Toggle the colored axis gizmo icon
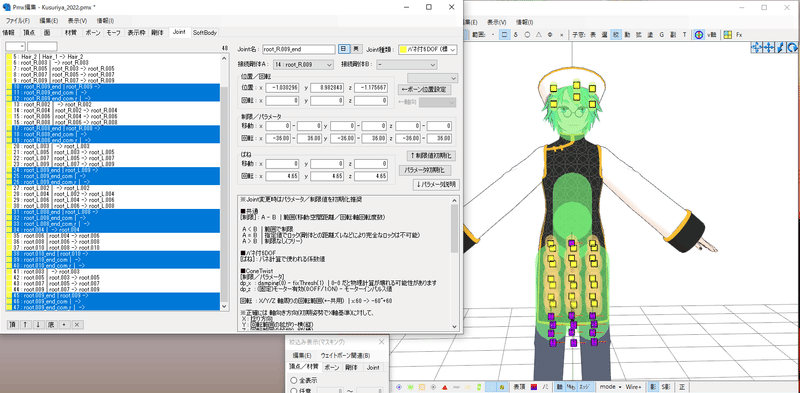The height and width of the screenshot is (393, 800). click(699, 35)
